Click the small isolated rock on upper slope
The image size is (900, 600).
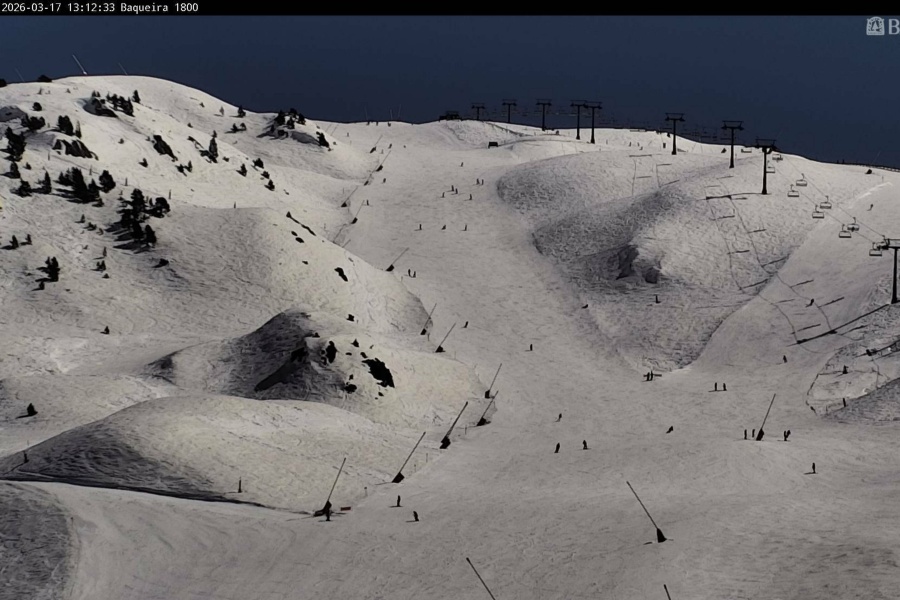tap(341, 273)
